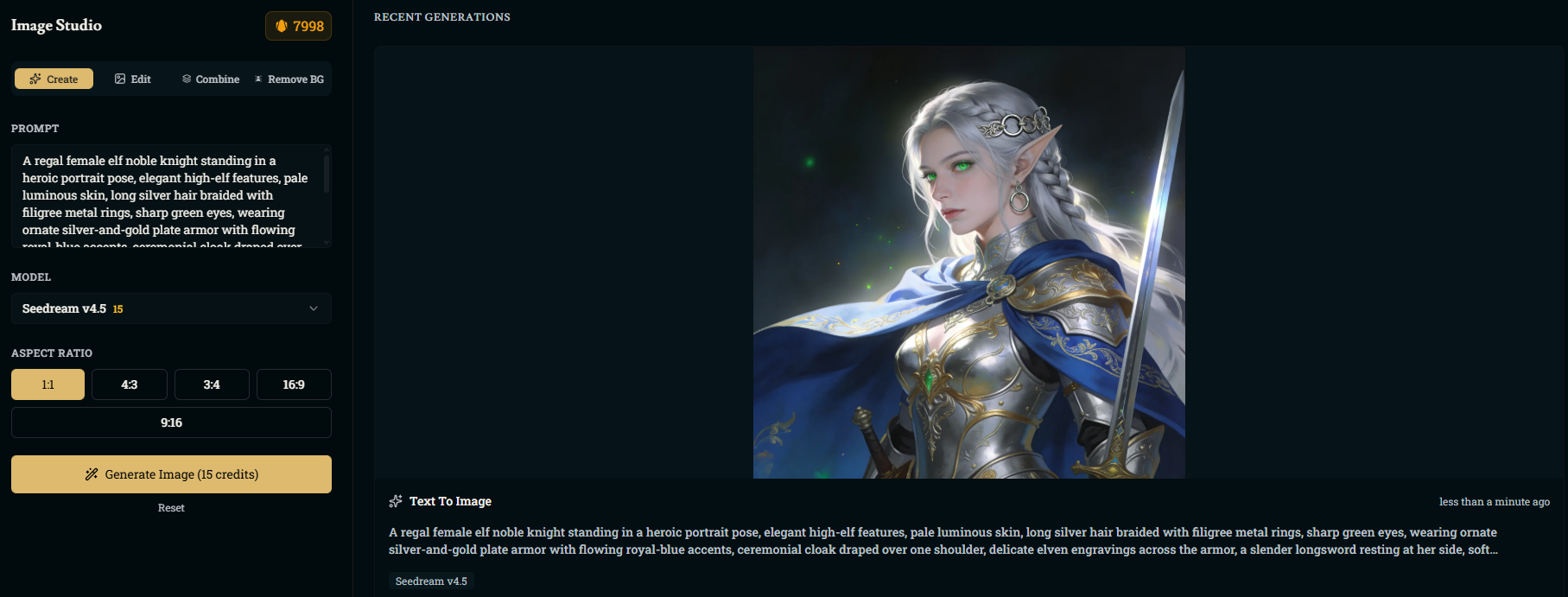
Task: Click the Reset link
Action: (171, 508)
